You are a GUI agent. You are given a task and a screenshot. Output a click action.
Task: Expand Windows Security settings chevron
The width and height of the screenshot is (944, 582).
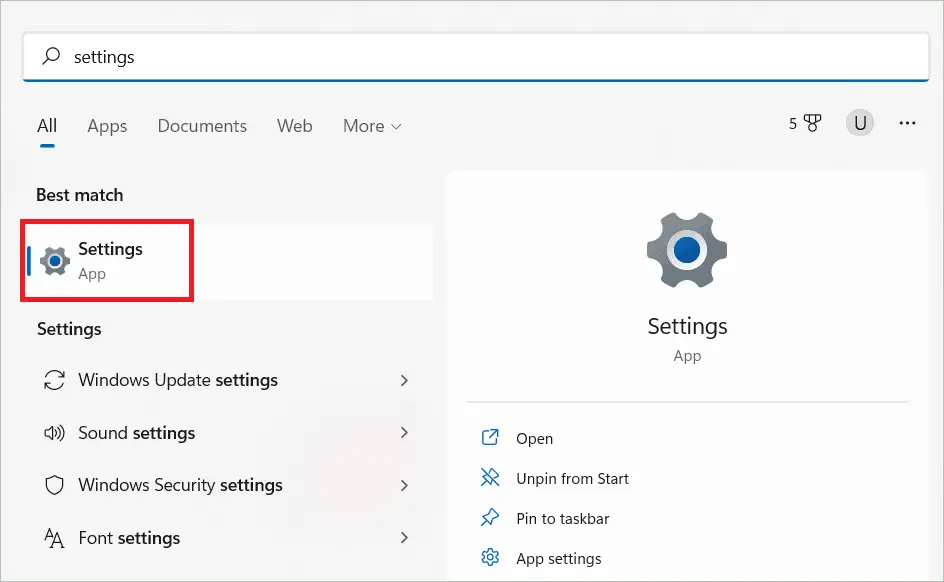tap(404, 485)
